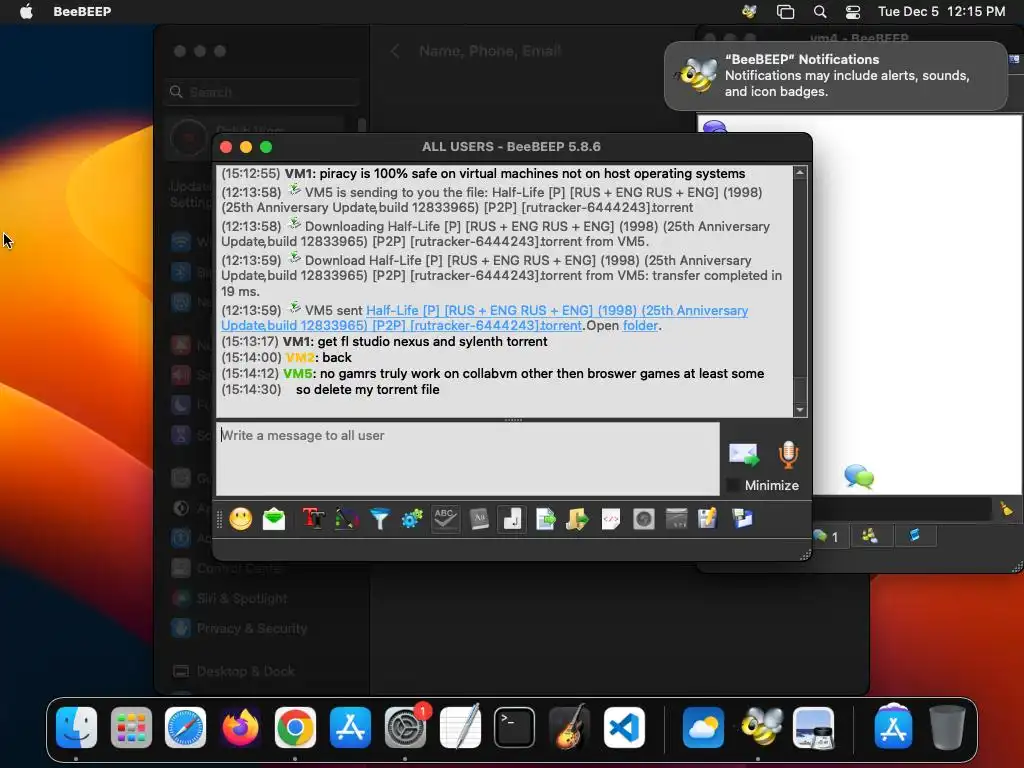Open chat settings blue gears icon
Screen dimensions: 1024x768
click(x=412, y=519)
